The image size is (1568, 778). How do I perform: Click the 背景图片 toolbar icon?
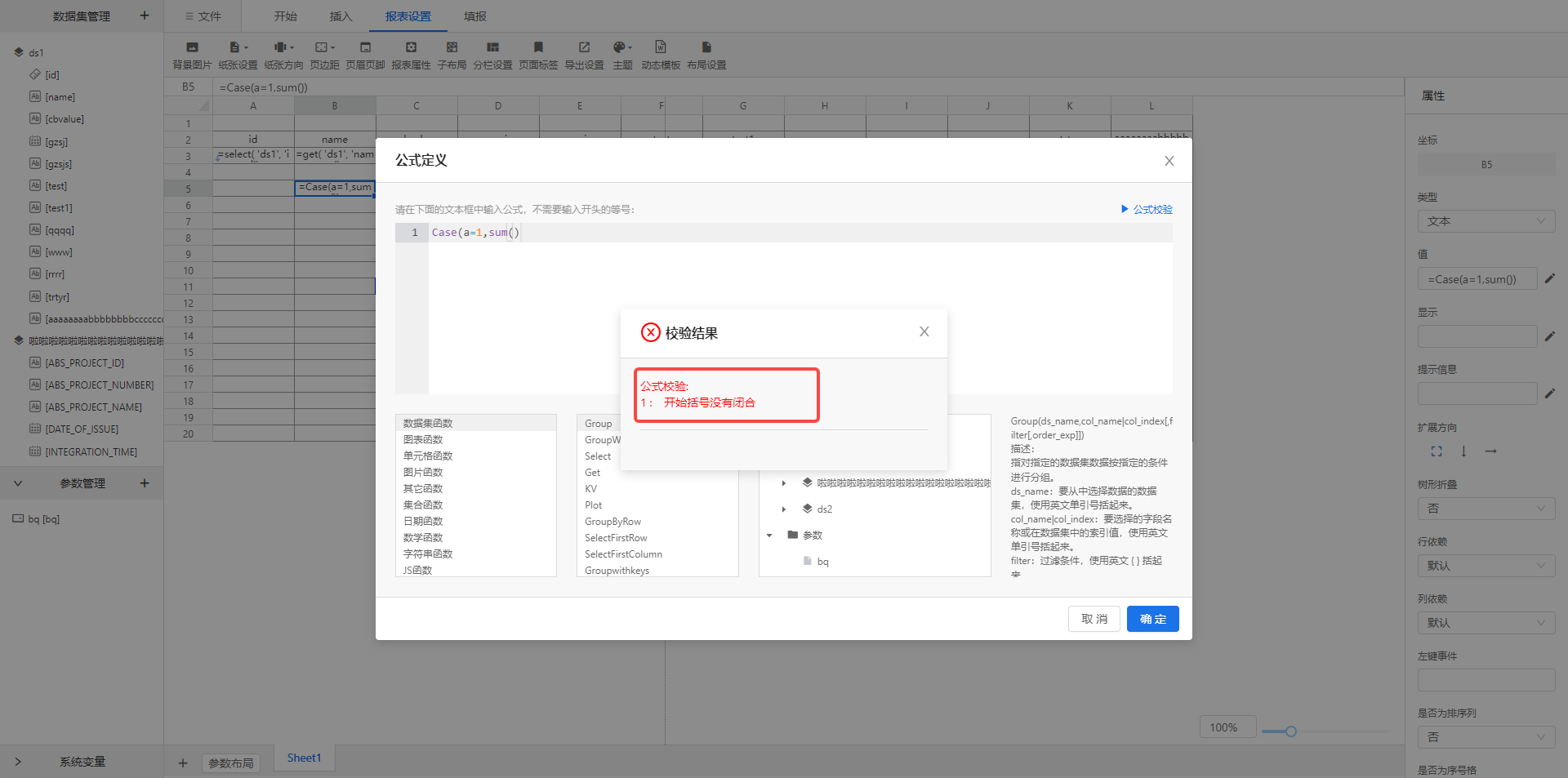pyautogui.click(x=192, y=47)
